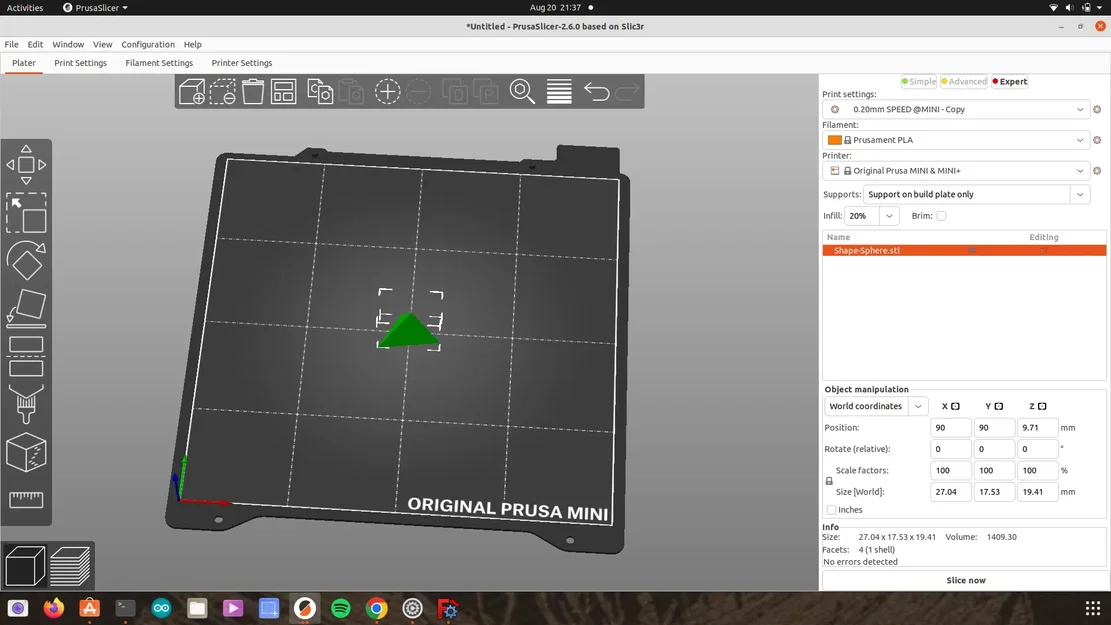Image resolution: width=1111 pixels, height=625 pixels.
Task: Expand the Infill percentage dropdown arrow
Action: coord(889,216)
